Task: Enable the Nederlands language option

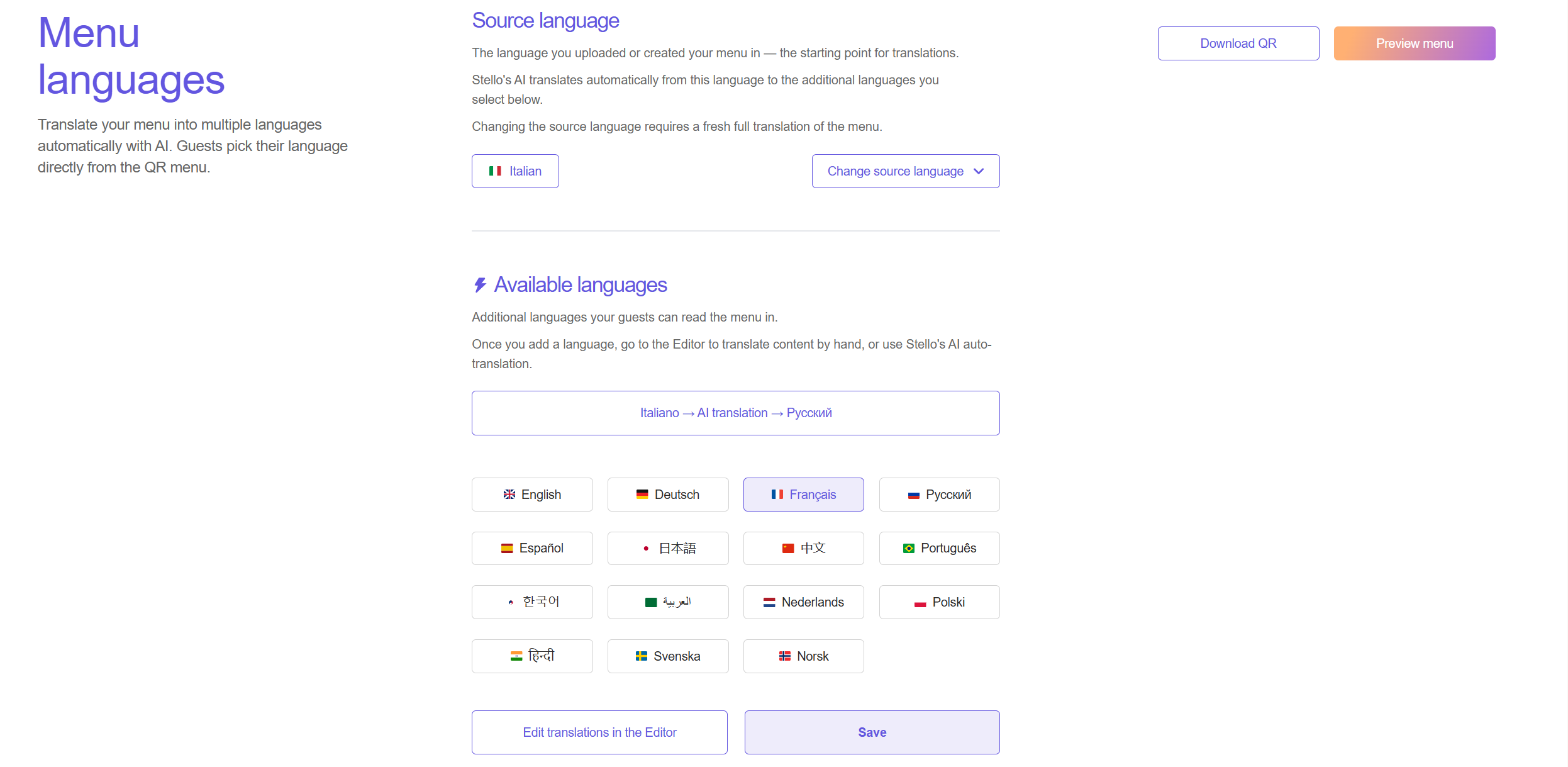Action: click(x=803, y=602)
